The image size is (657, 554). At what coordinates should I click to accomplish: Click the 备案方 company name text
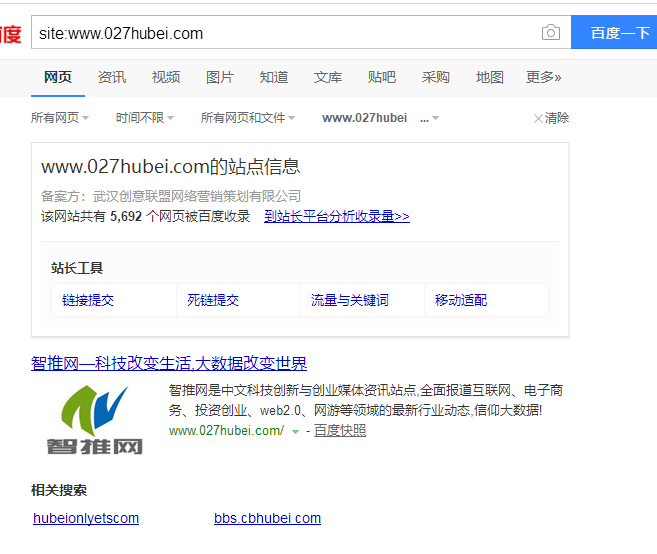(197, 196)
